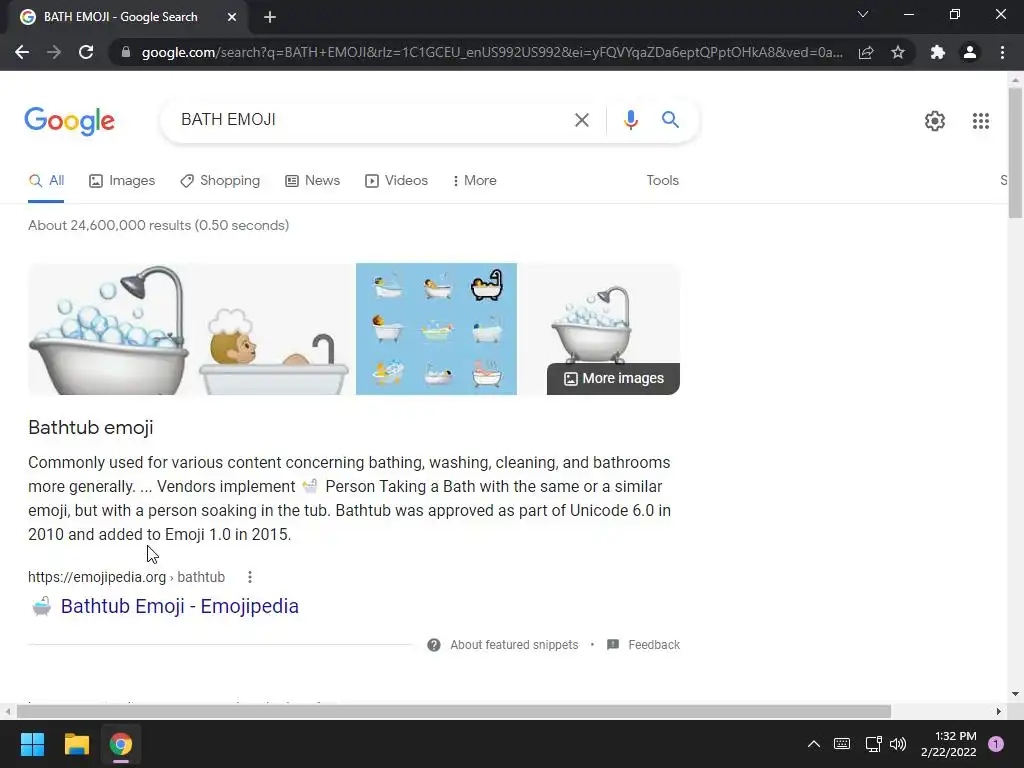1024x768 pixels.
Task: Click the Bathtub emoji heading
Action: (x=91, y=428)
